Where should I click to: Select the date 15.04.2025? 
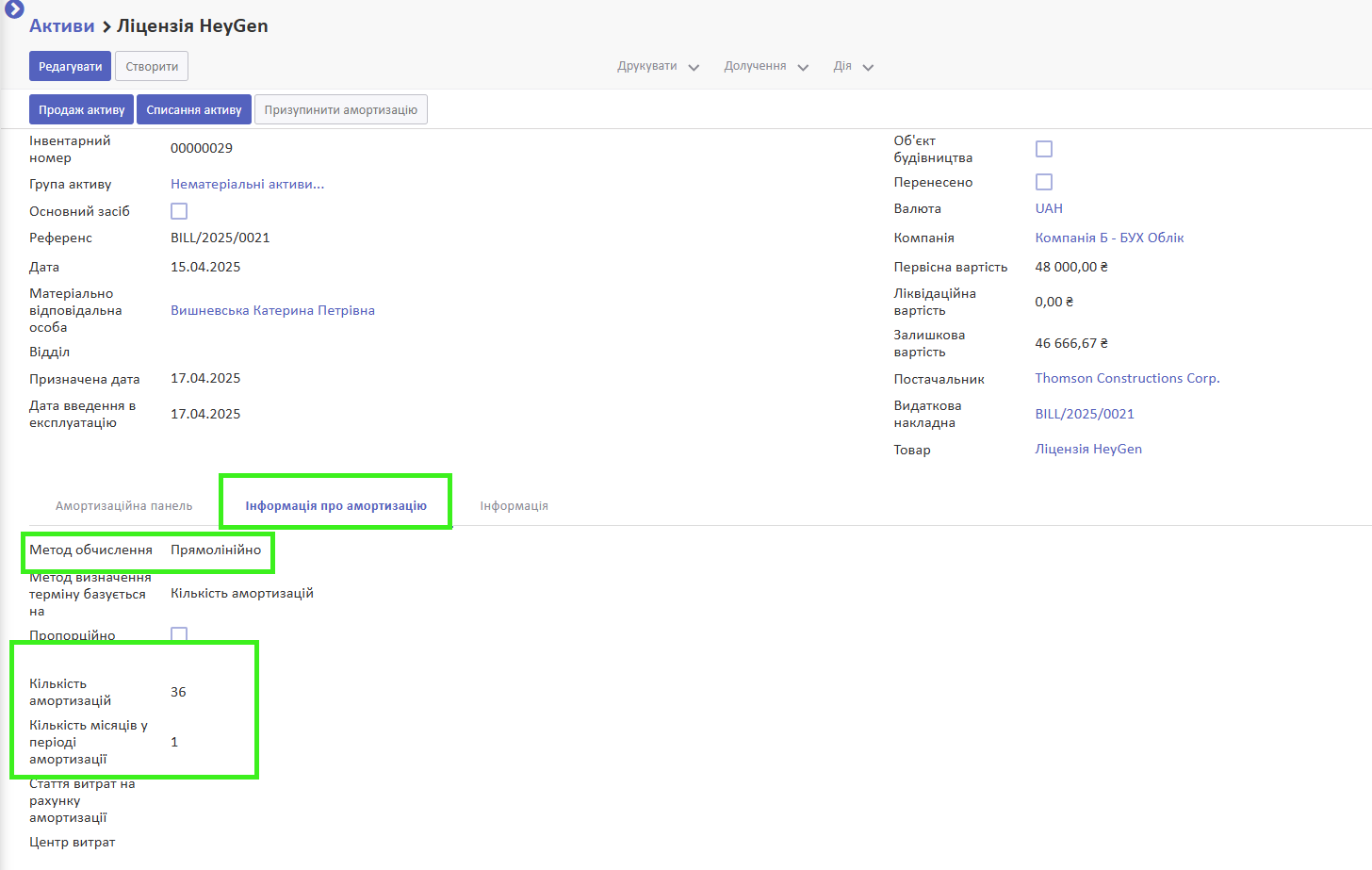[x=205, y=268]
